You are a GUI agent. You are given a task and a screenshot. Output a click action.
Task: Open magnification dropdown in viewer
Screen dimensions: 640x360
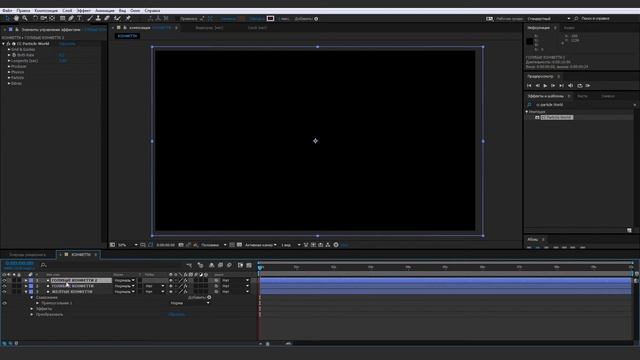point(128,245)
